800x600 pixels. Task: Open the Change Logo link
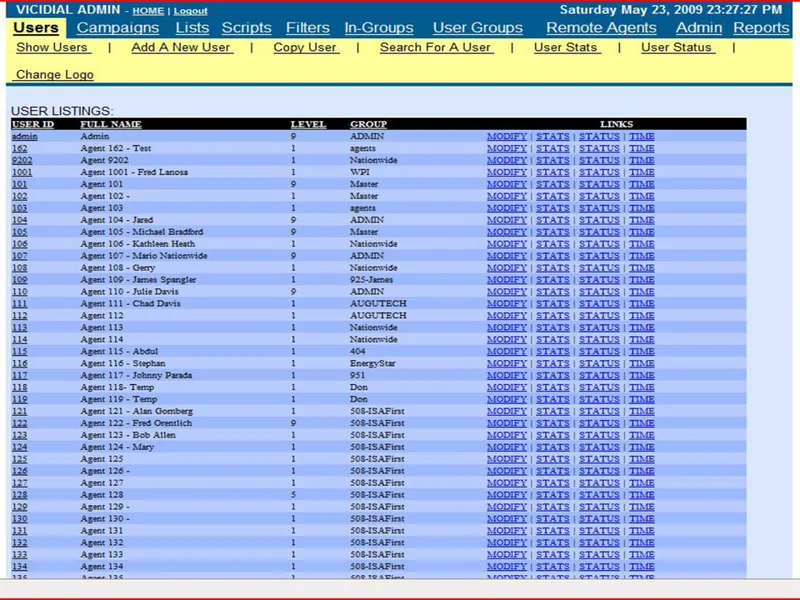point(55,74)
